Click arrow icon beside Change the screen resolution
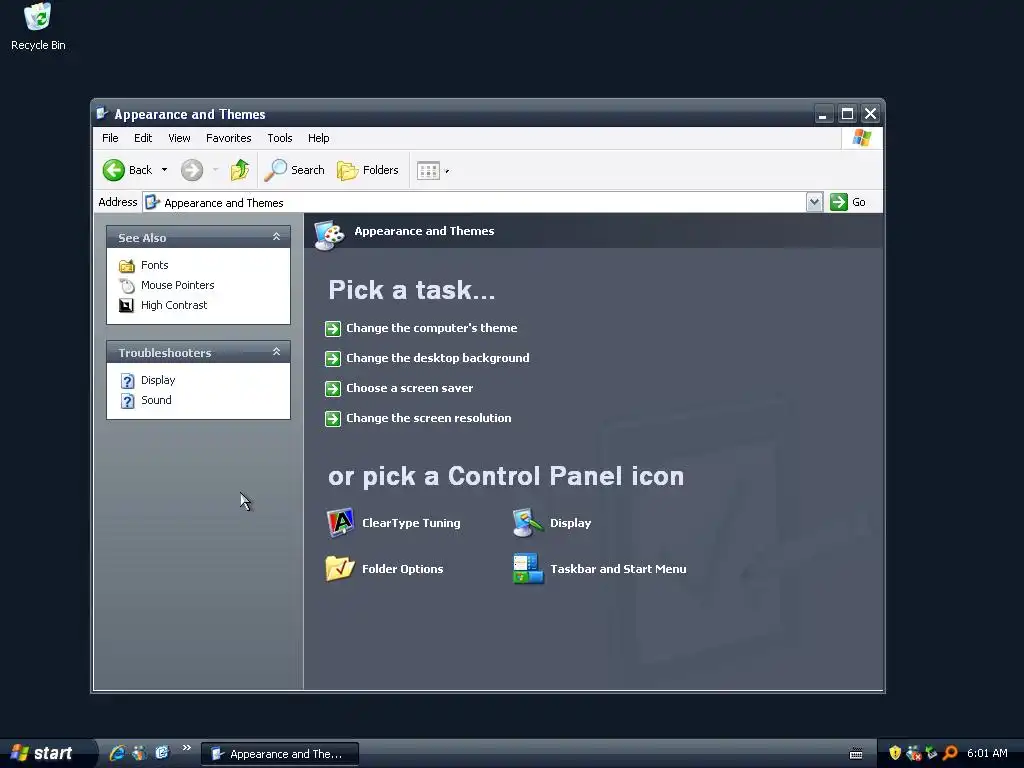Image resolution: width=1024 pixels, height=768 pixels. (333, 419)
